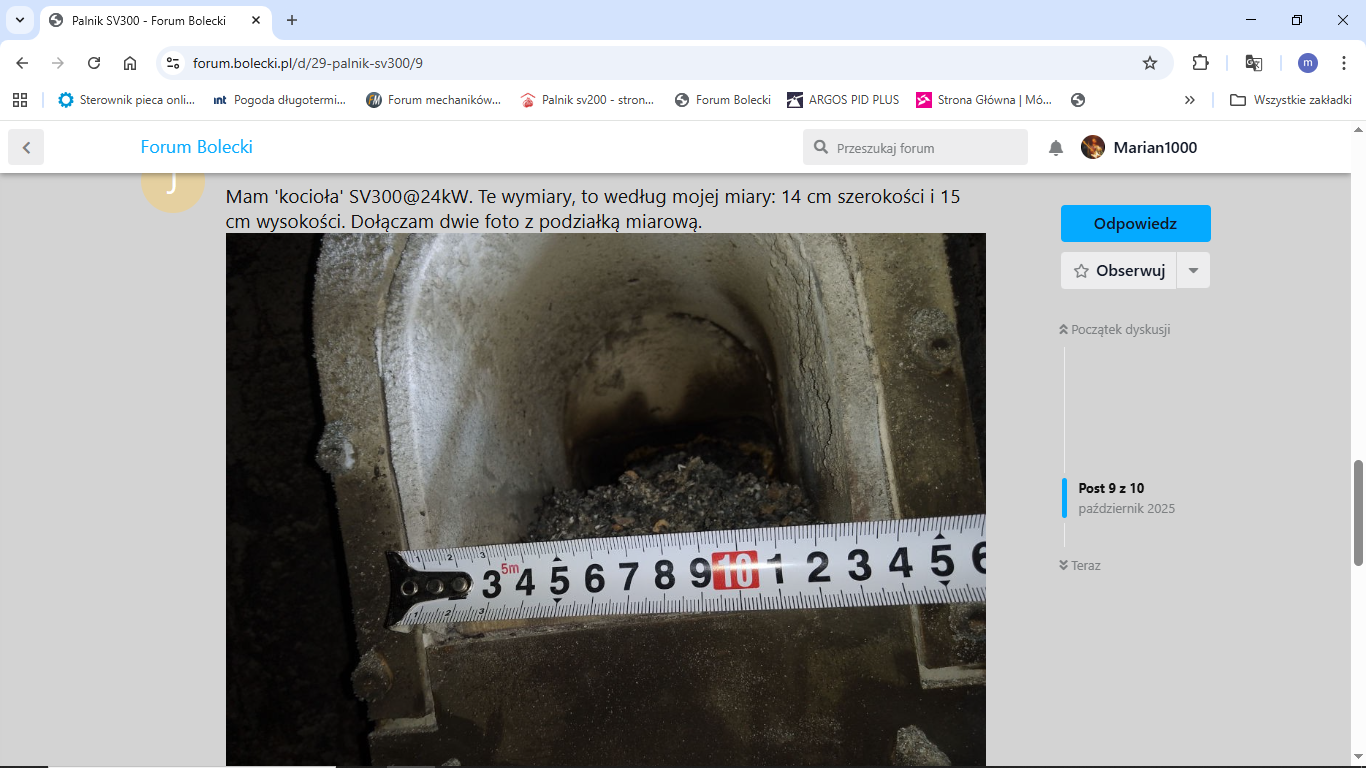Open Chrome three-dot menu
Image resolution: width=1366 pixels, height=768 pixels.
point(1344,63)
